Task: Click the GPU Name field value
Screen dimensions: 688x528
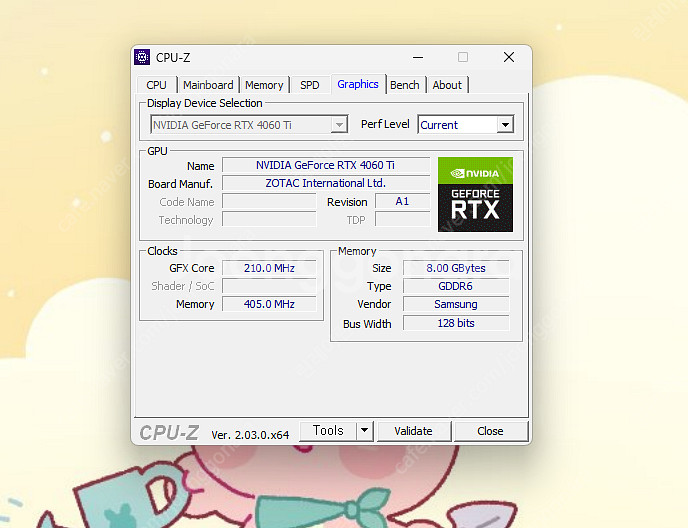Action: [326, 165]
